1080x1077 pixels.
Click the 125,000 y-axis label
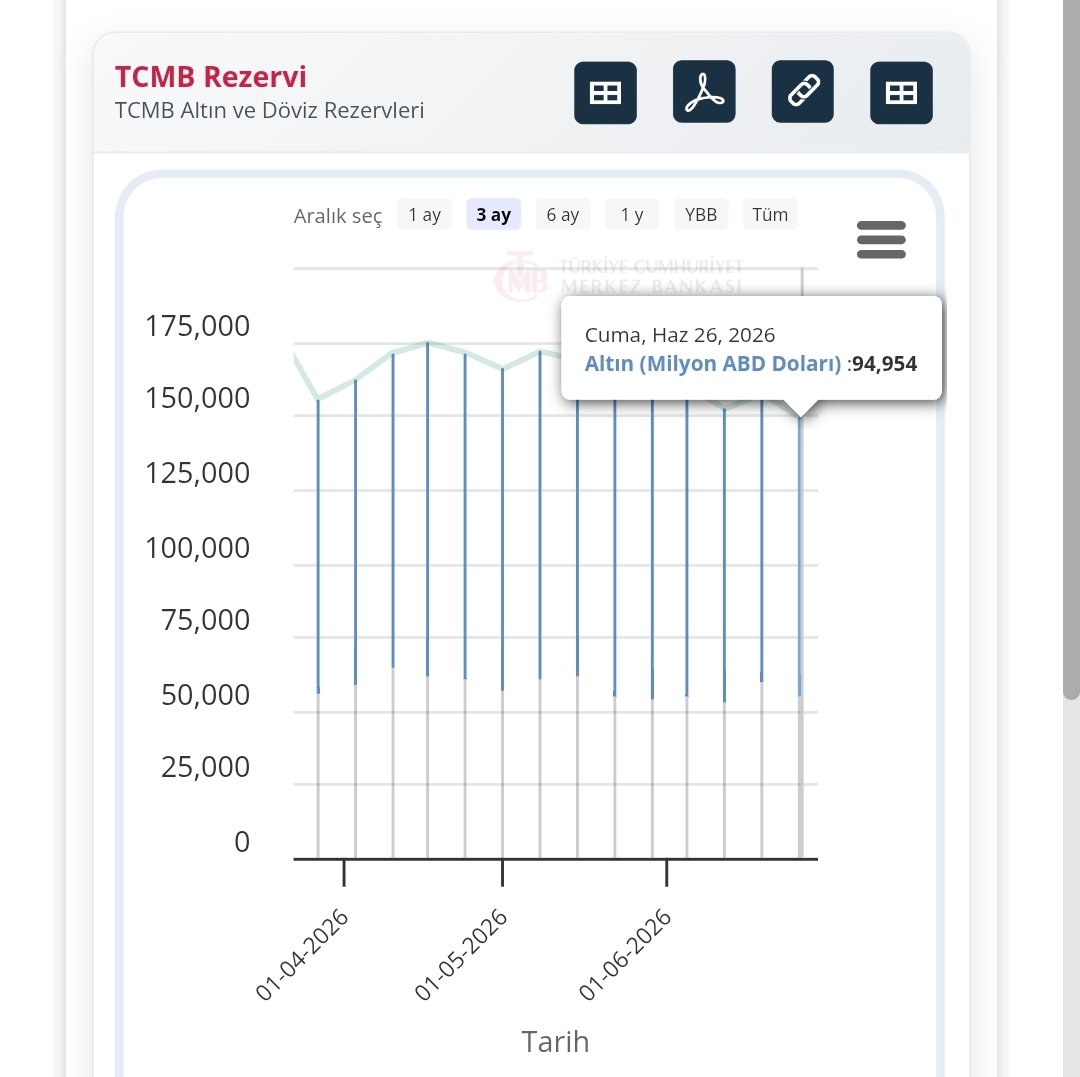(x=197, y=473)
